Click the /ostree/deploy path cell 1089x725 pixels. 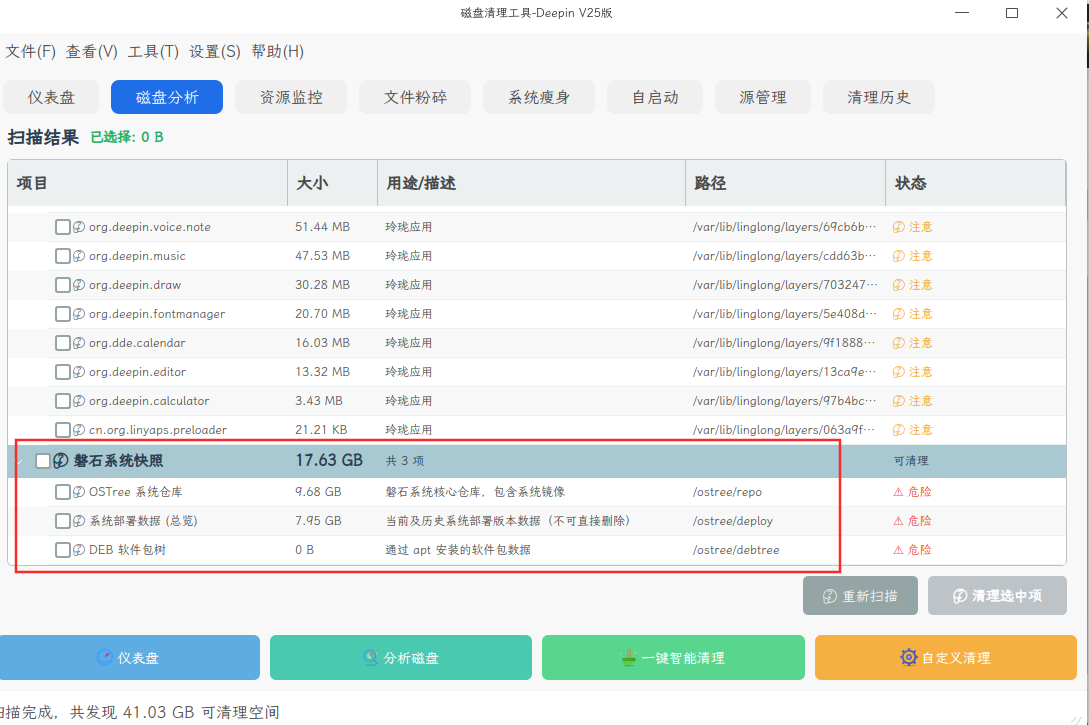(x=733, y=521)
